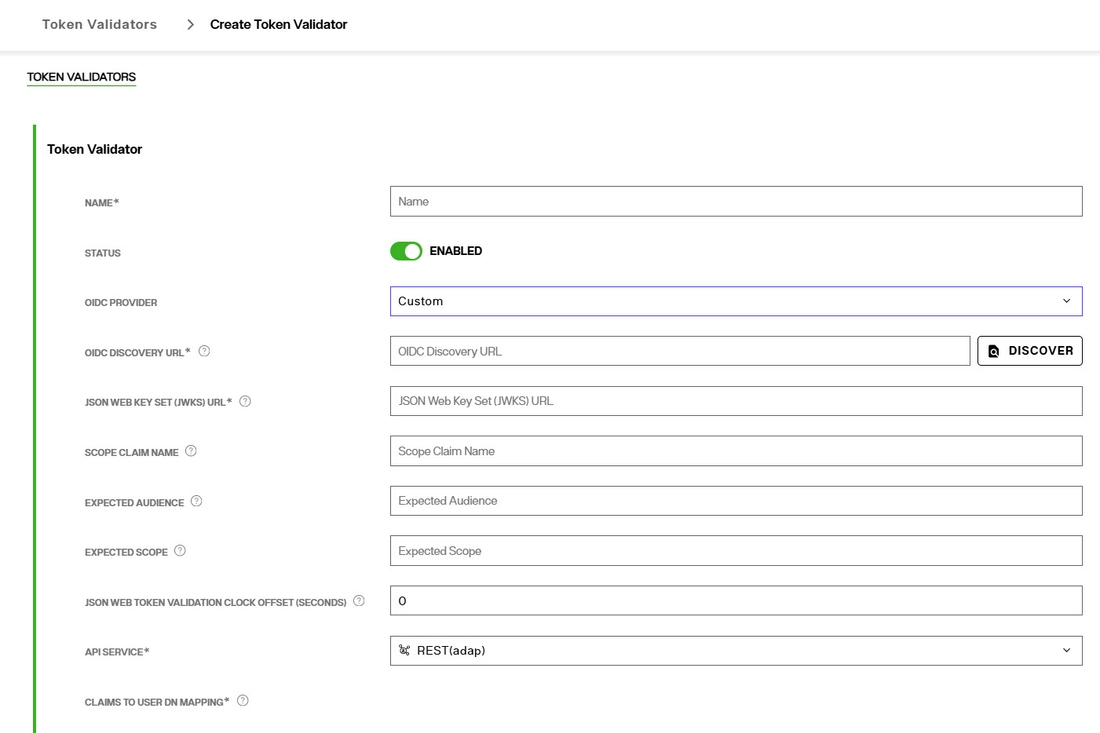The width and height of the screenshot is (1100, 733).
Task: Focus the Name input field
Action: tap(736, 201)
